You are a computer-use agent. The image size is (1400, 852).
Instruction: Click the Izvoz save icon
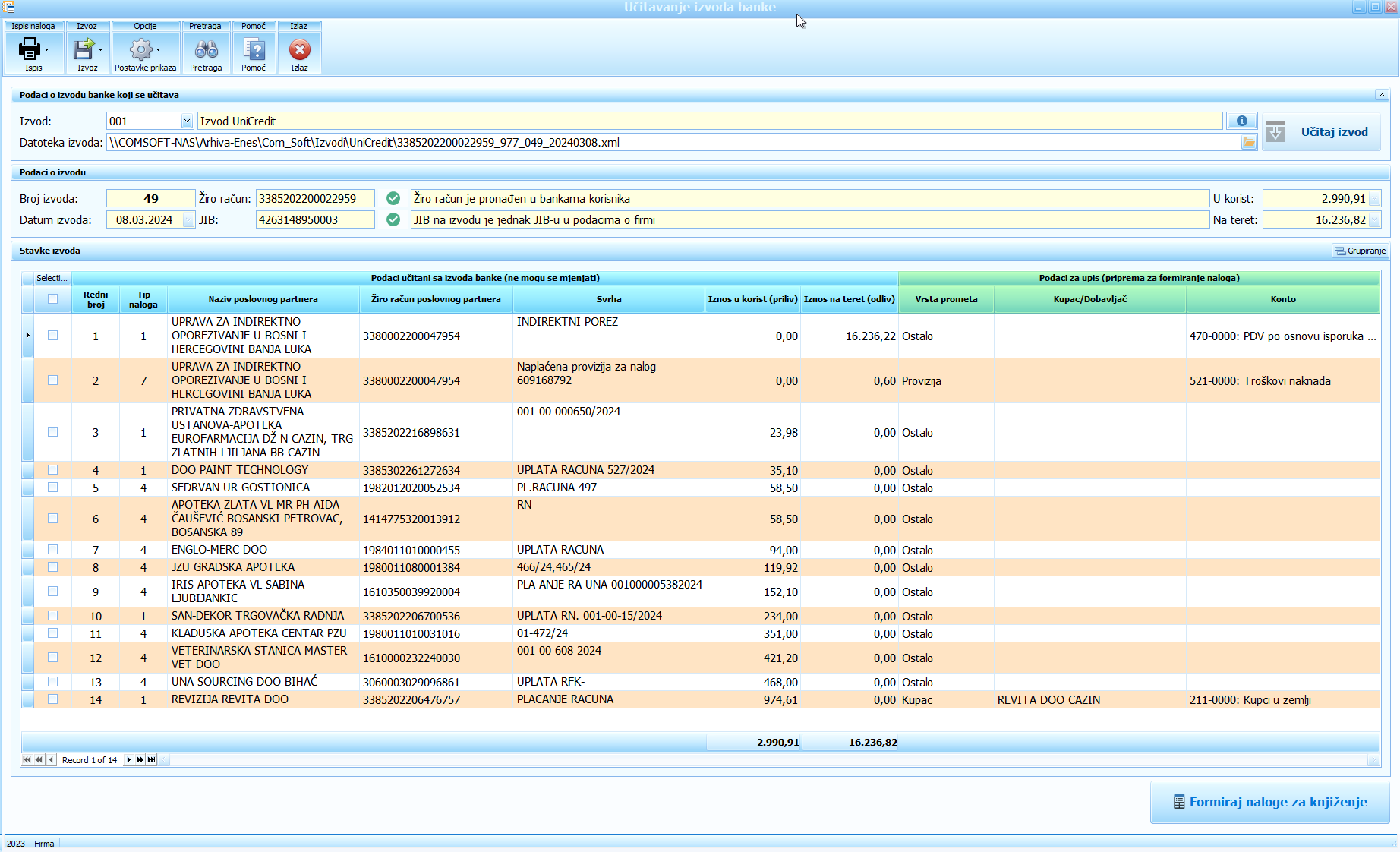(x=84, y=50)
